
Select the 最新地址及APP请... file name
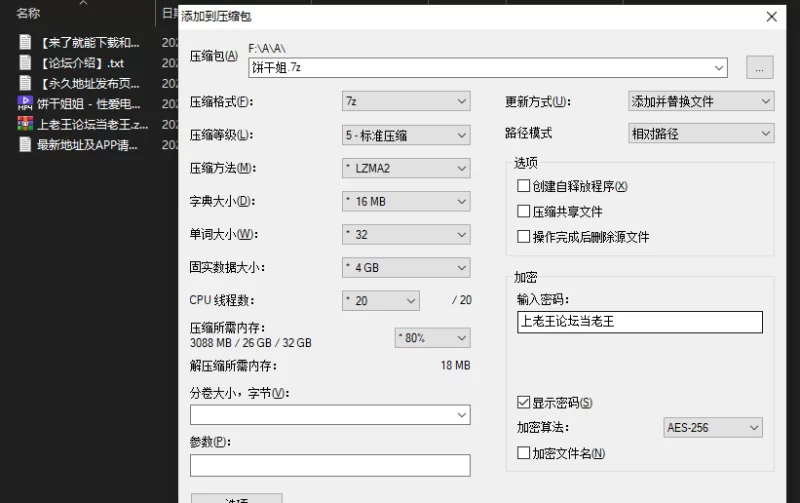point(87,145)
